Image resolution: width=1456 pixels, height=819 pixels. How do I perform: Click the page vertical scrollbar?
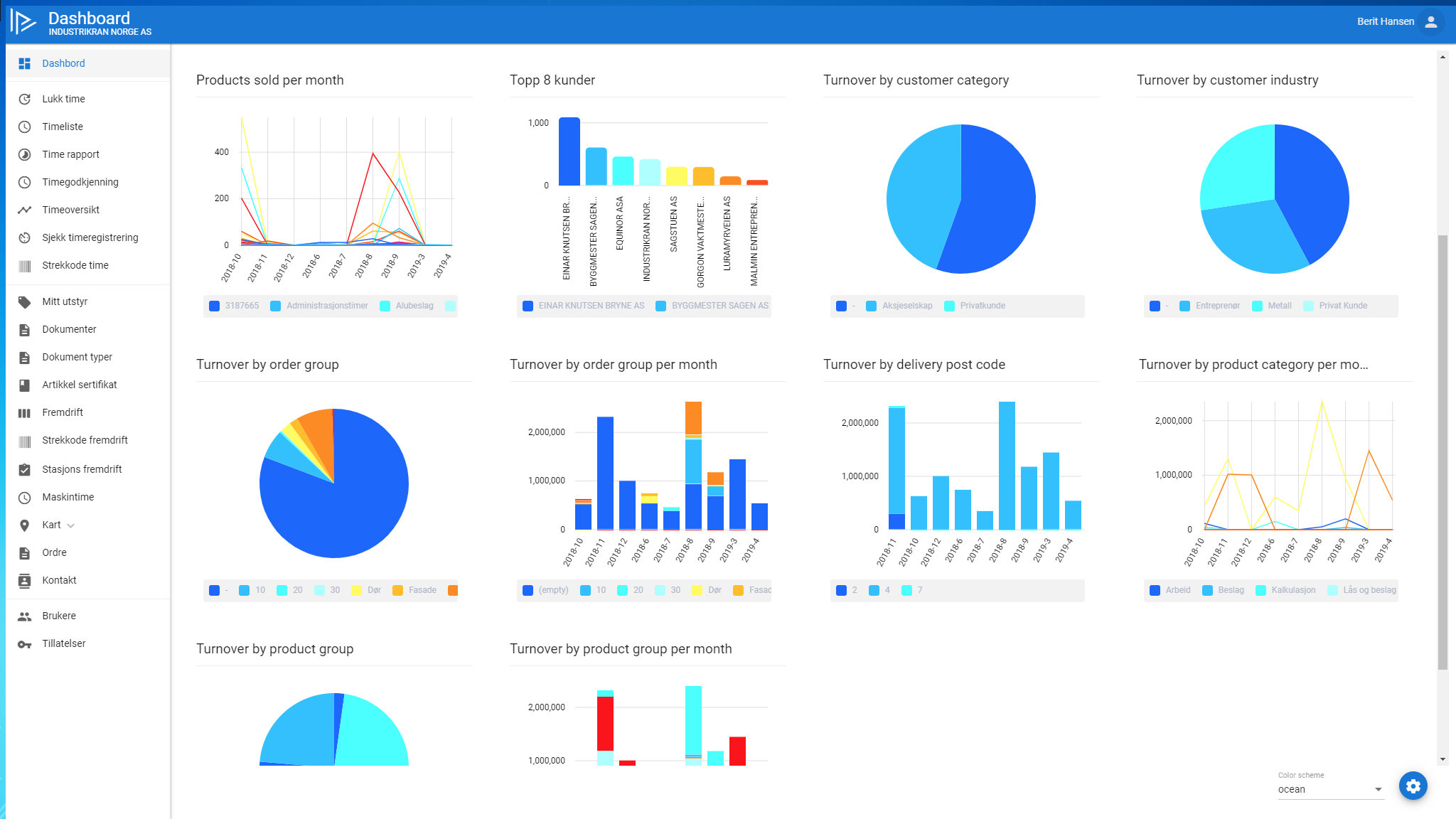(1442, 452)
